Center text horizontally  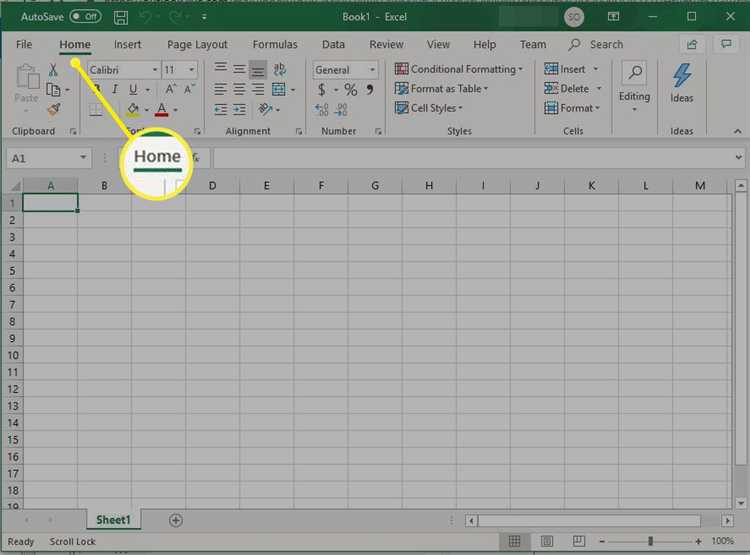coord(239,89)
